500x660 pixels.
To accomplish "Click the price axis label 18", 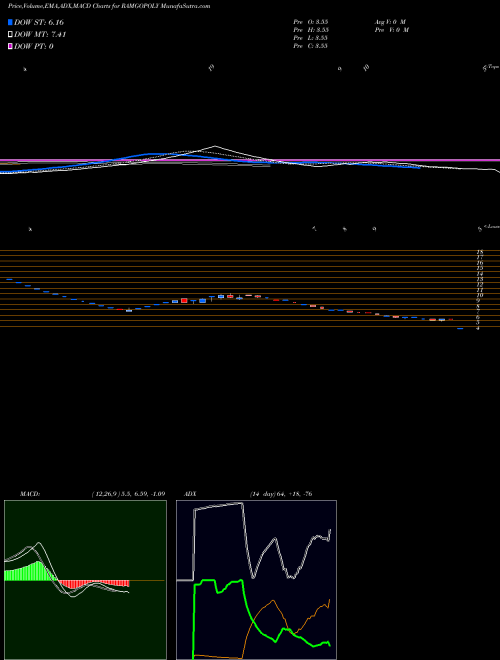I will tap(479, 252).
